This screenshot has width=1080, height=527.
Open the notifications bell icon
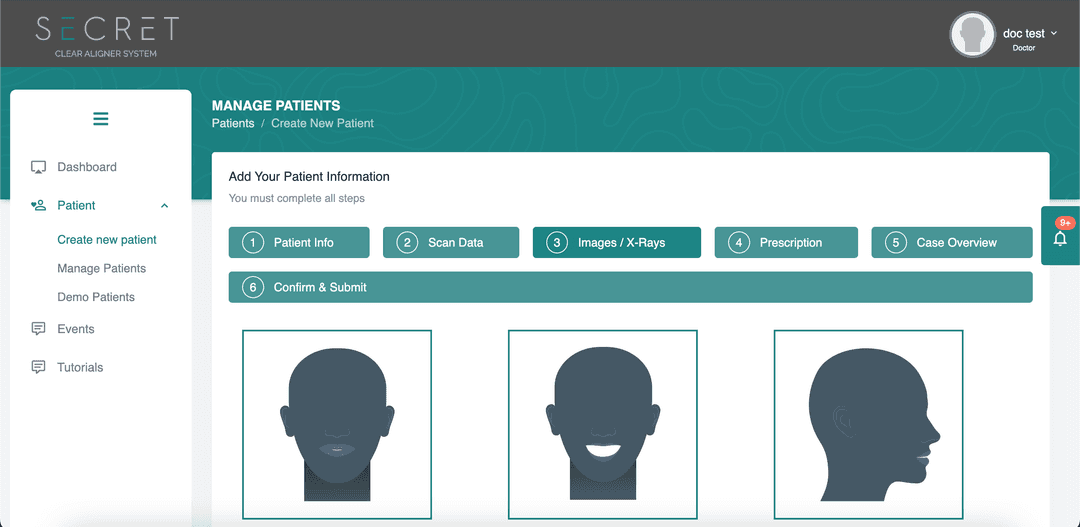pos(1060,239)
